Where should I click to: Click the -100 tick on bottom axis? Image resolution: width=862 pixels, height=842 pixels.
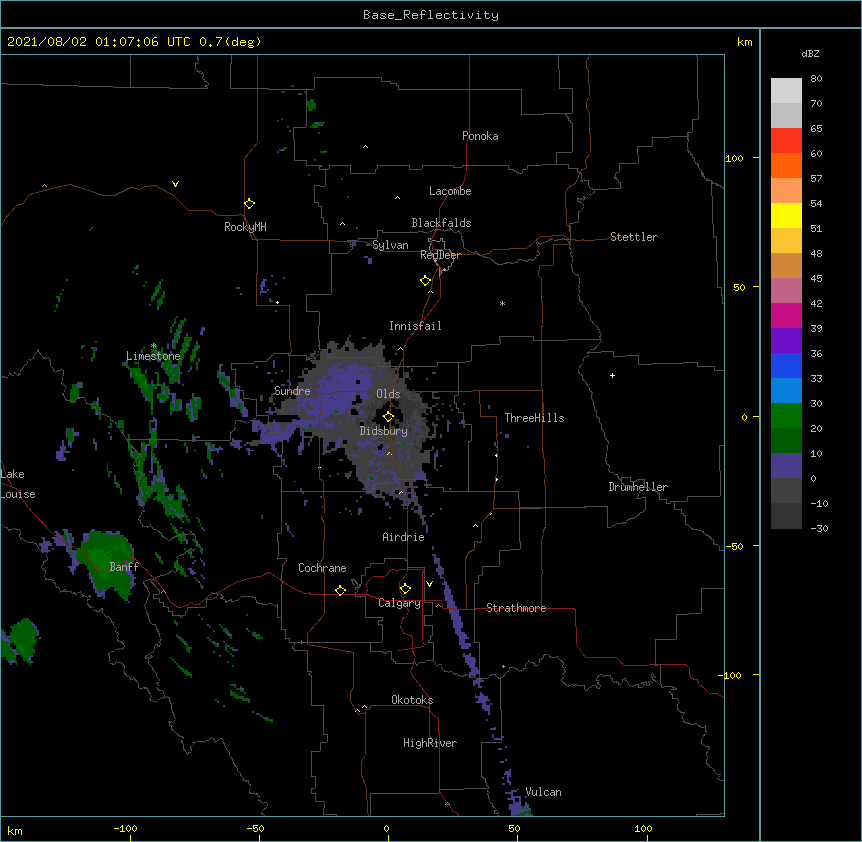point(125,829)
